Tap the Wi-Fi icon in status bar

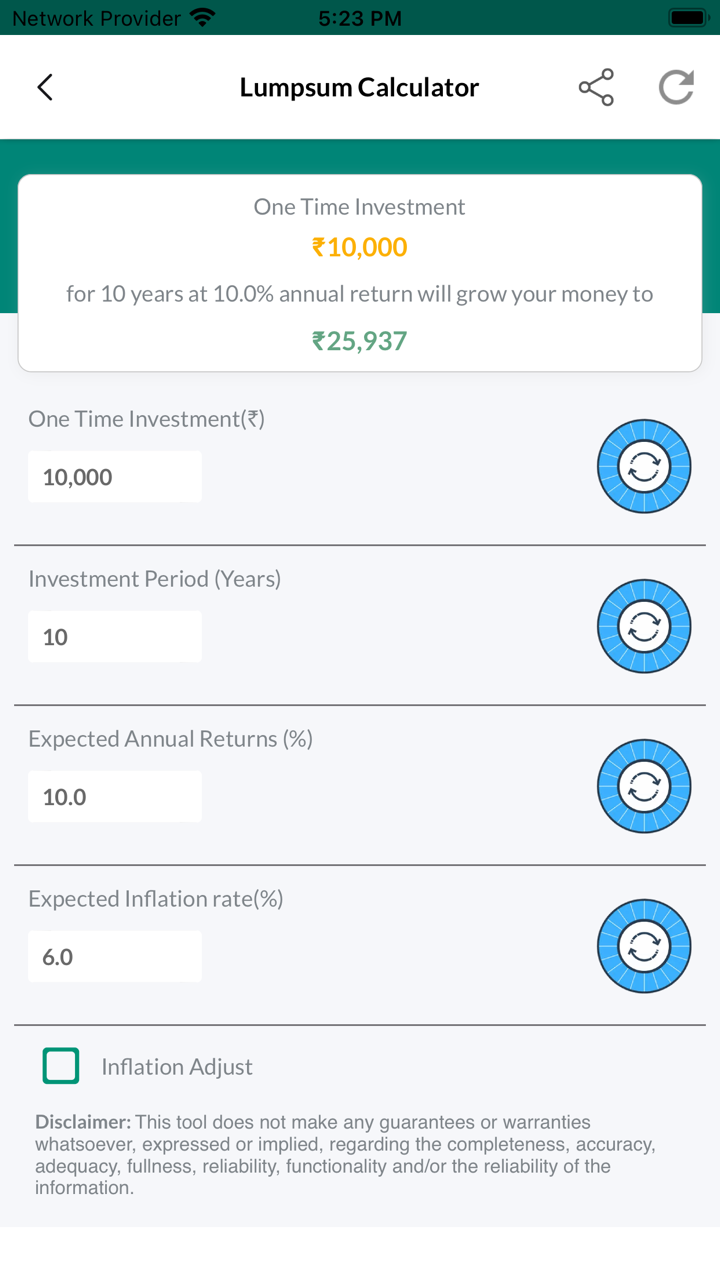tap(203, 18)
